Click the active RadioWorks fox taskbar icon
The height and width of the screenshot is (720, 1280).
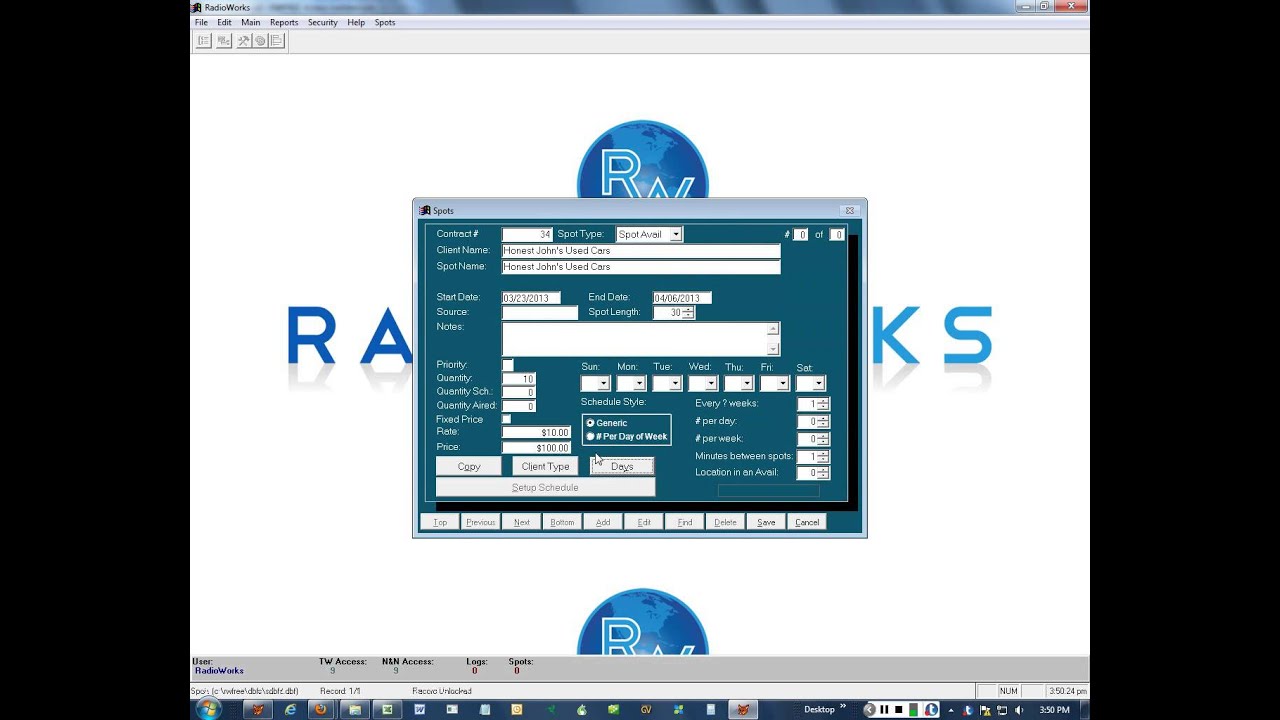coord(742,709)
